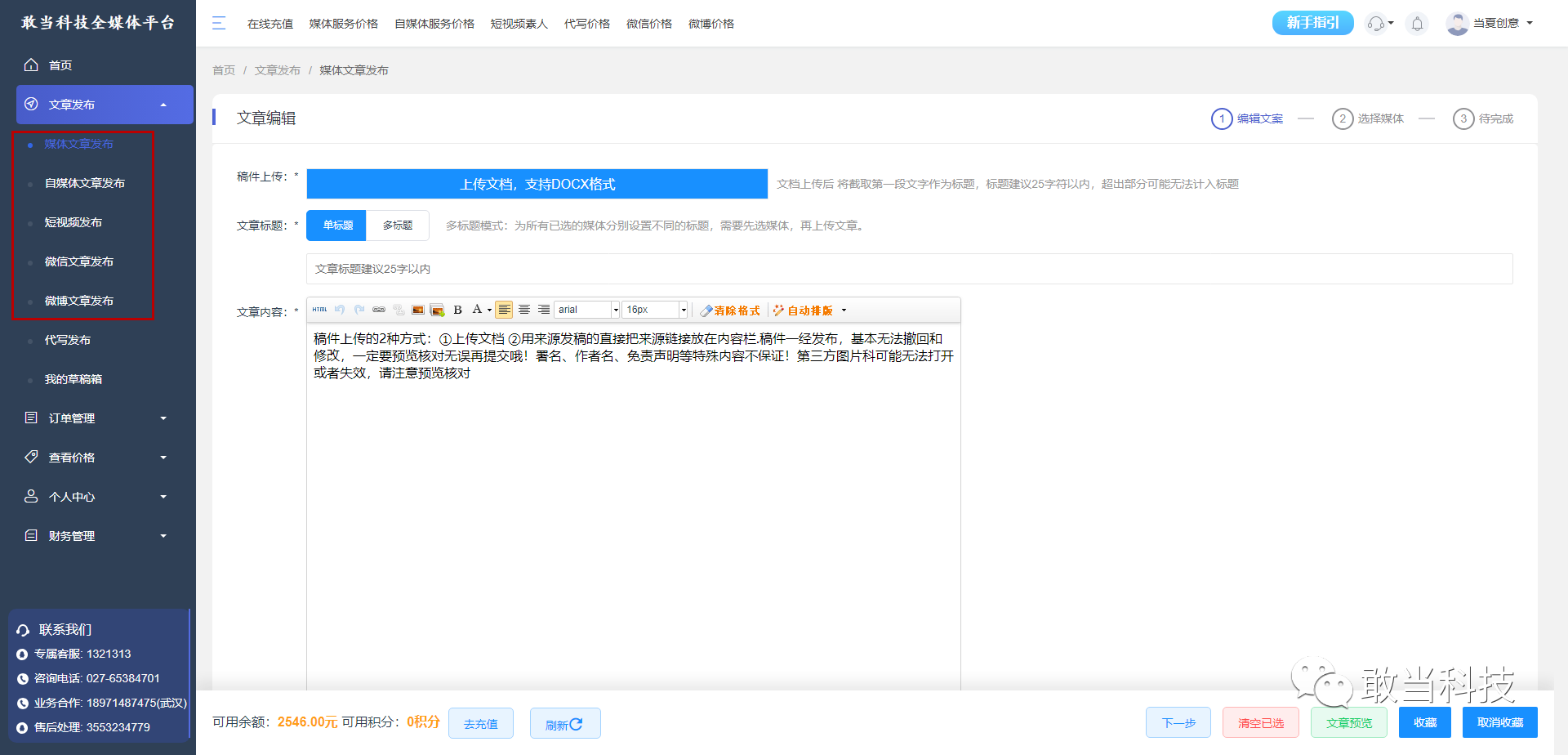Image resolution: width=1568 pixels, height=755 pixels.
Task: Click 清空已选 button
Action: click(1261, 723)
